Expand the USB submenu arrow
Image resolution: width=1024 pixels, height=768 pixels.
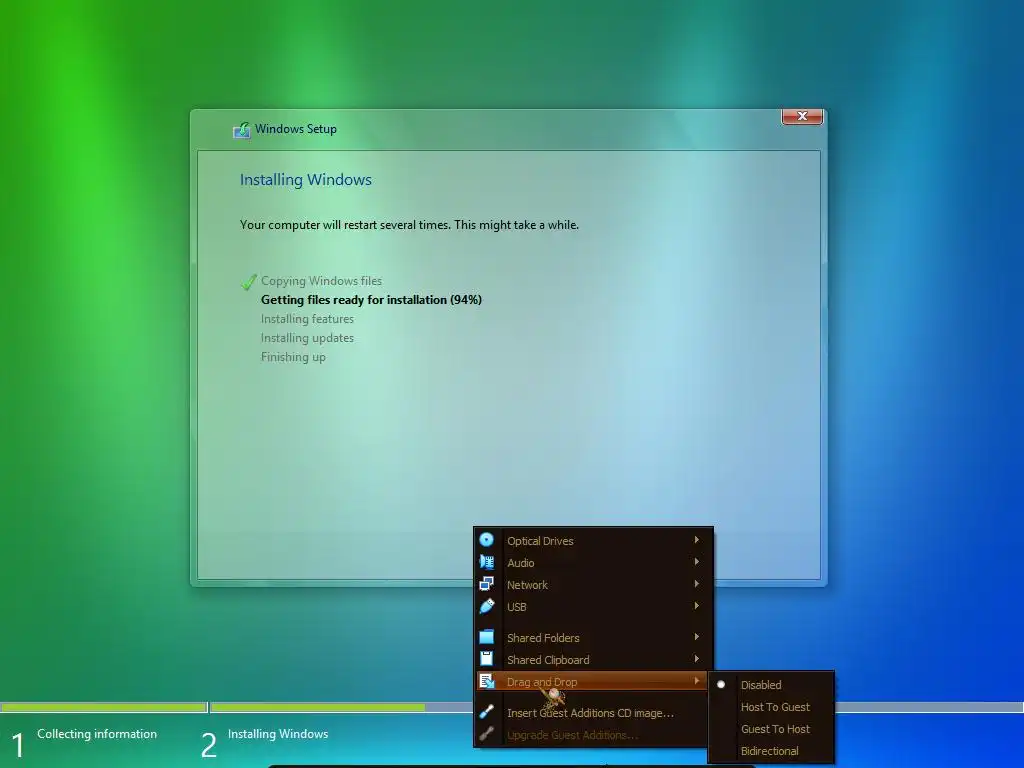[x=697, y=606]
